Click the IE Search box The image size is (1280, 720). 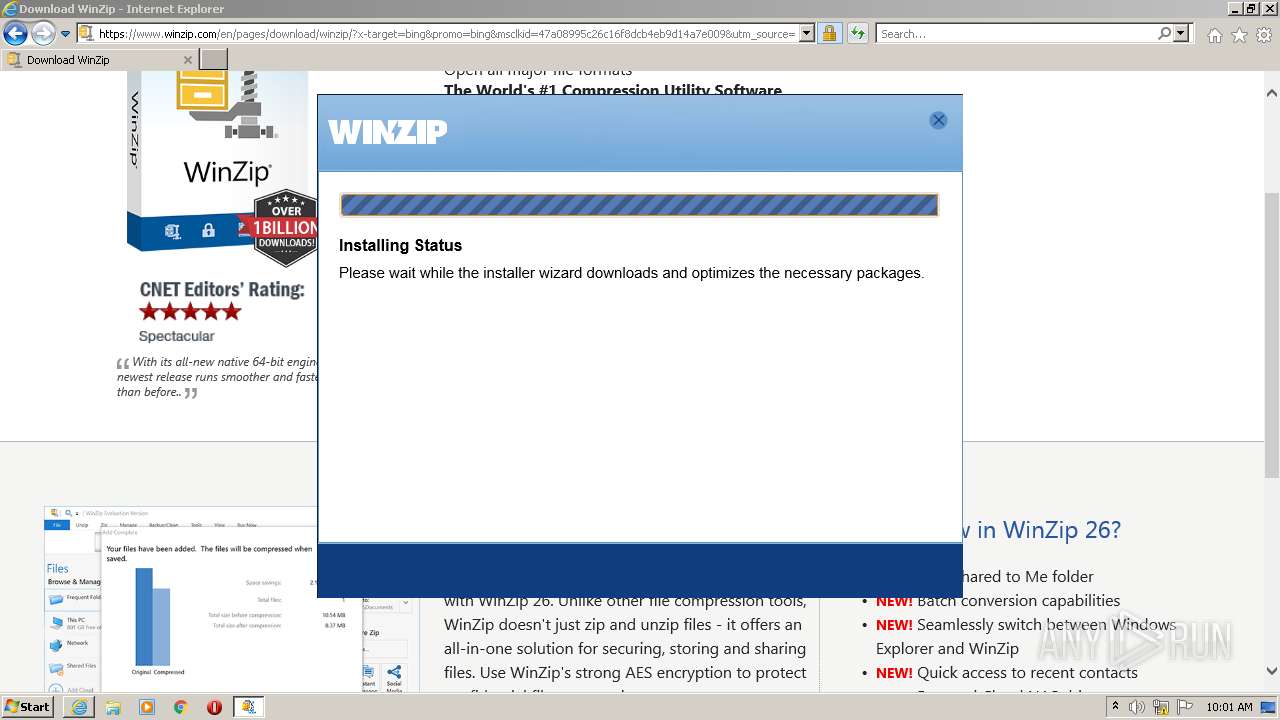point(1016,34)
